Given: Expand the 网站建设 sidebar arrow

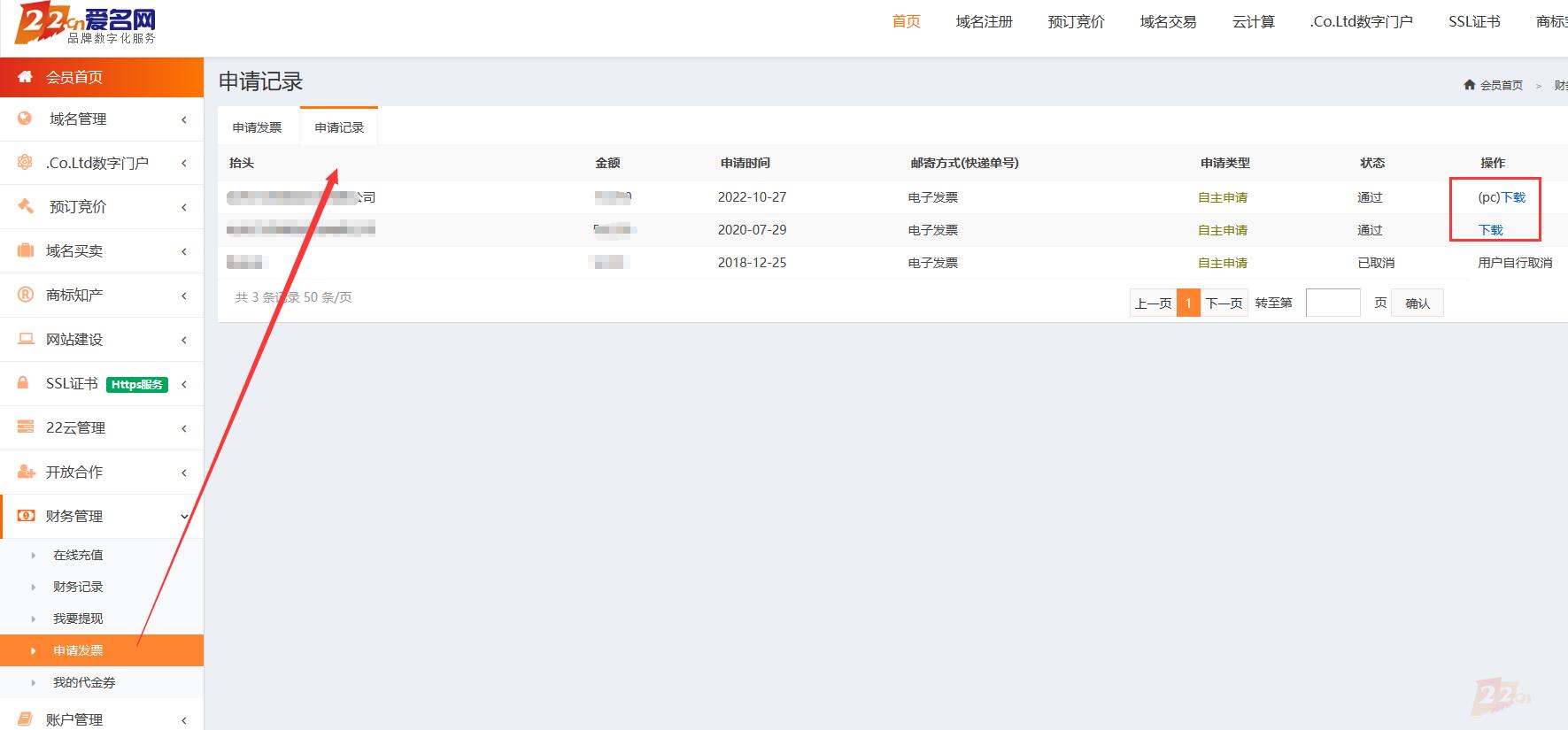Looking at the screenshot, I should (184, 340).
